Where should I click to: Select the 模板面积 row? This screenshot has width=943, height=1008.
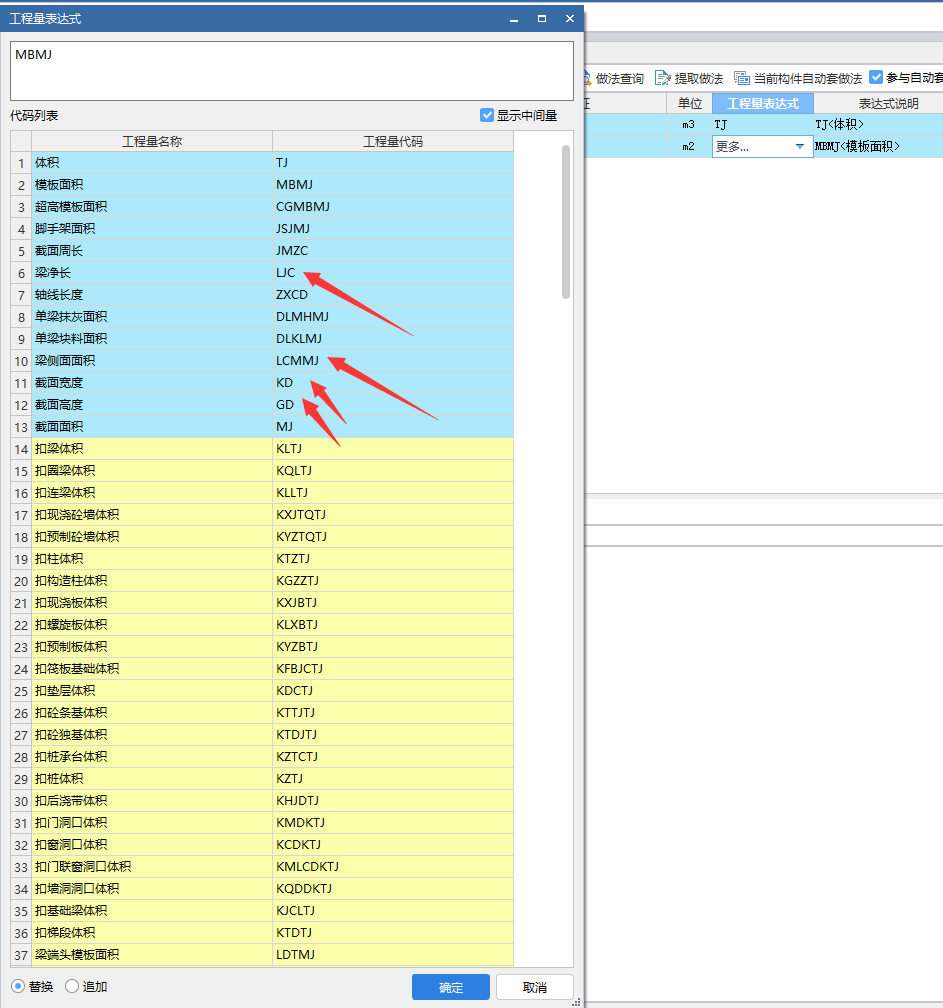tap(273, 184)
